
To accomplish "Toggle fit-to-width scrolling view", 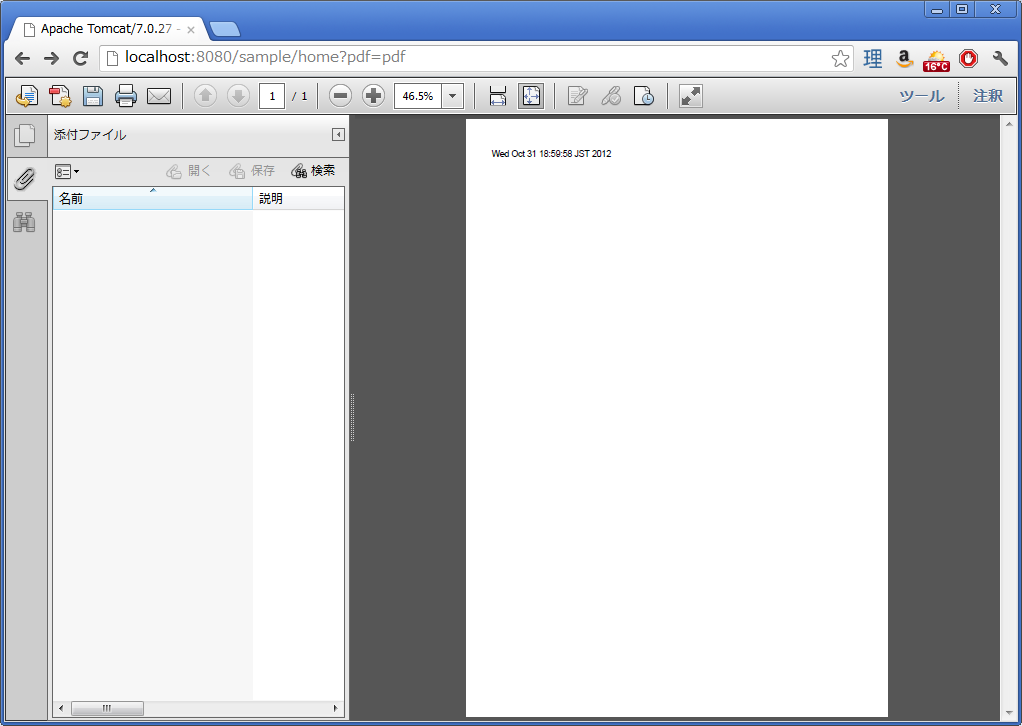I will tap(498, 96).
